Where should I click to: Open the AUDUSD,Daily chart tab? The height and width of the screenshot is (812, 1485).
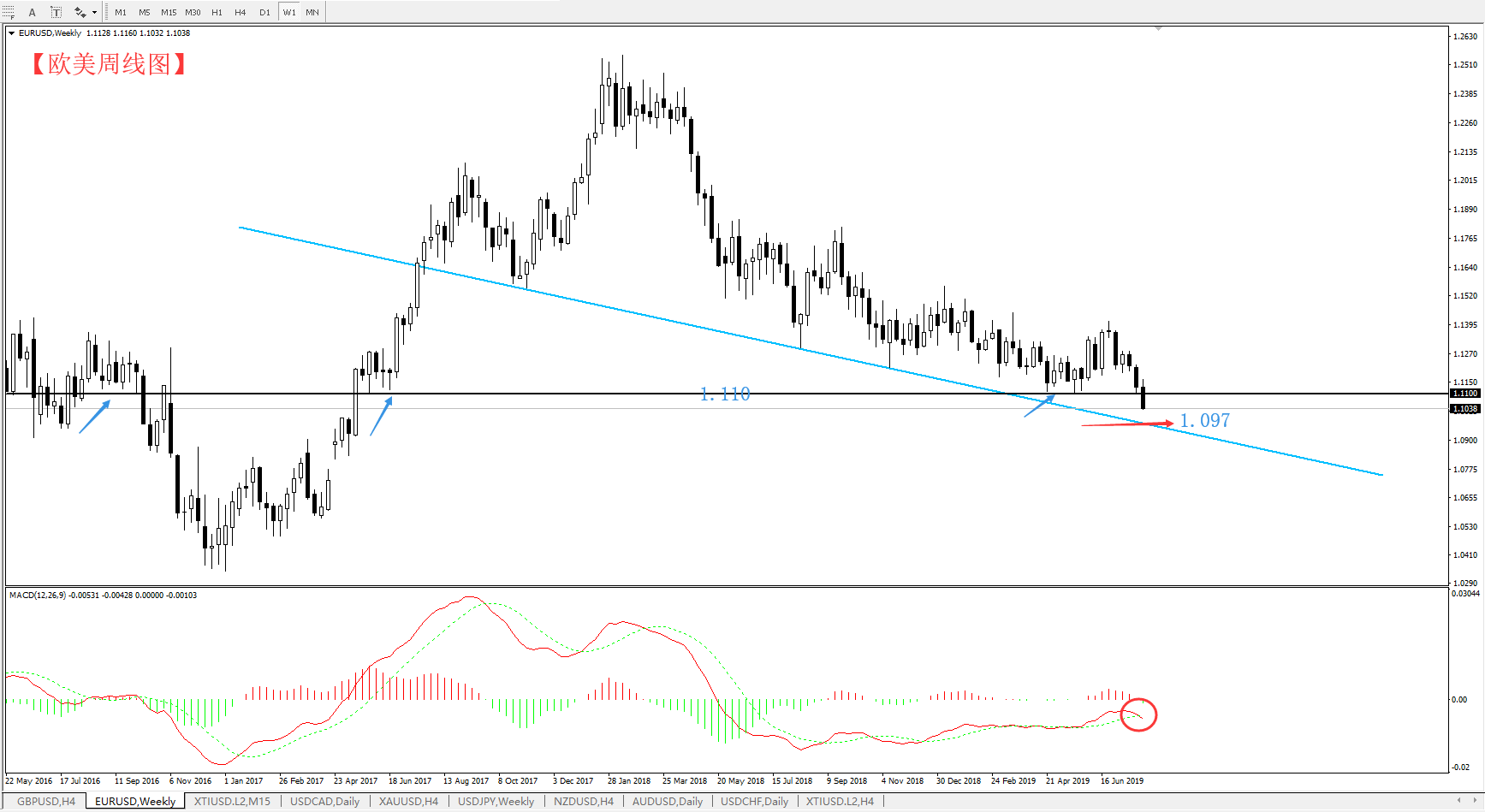pos(668,802)
